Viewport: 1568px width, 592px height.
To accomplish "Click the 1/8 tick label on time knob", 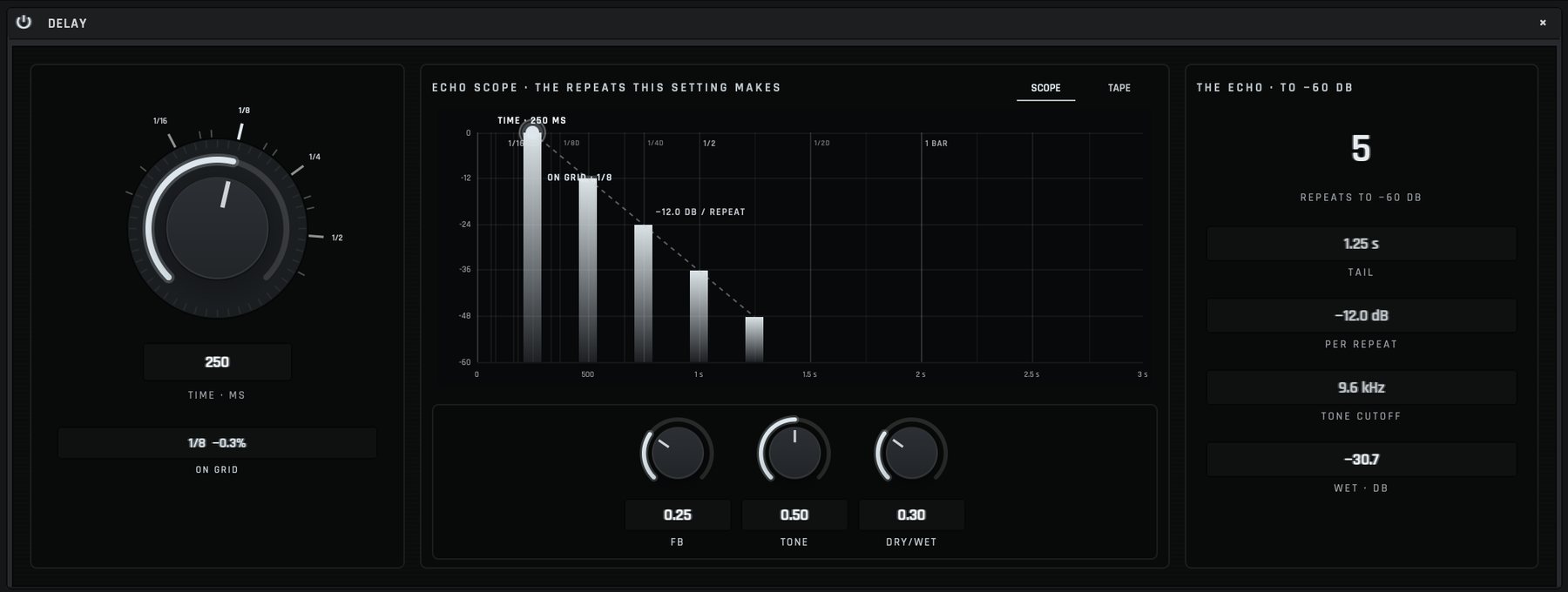I will (244, 111).
